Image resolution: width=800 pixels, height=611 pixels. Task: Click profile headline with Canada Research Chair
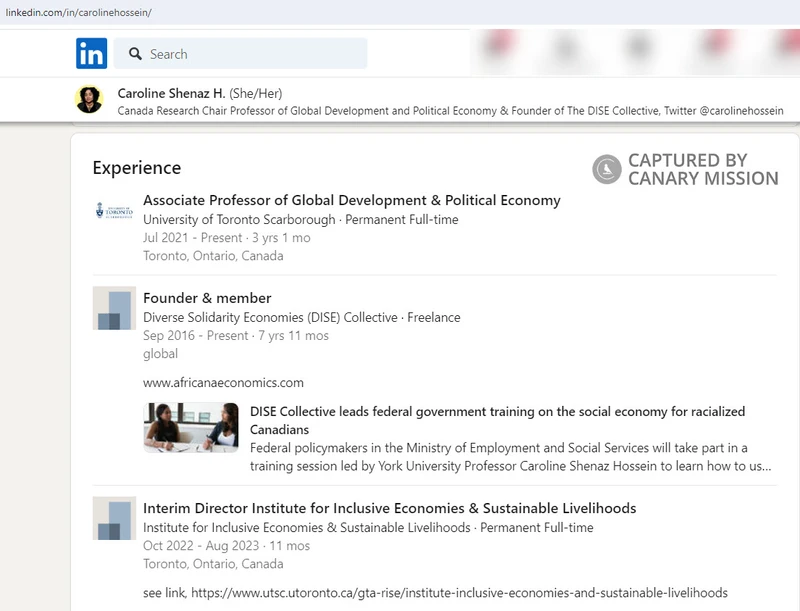(451, 111)
